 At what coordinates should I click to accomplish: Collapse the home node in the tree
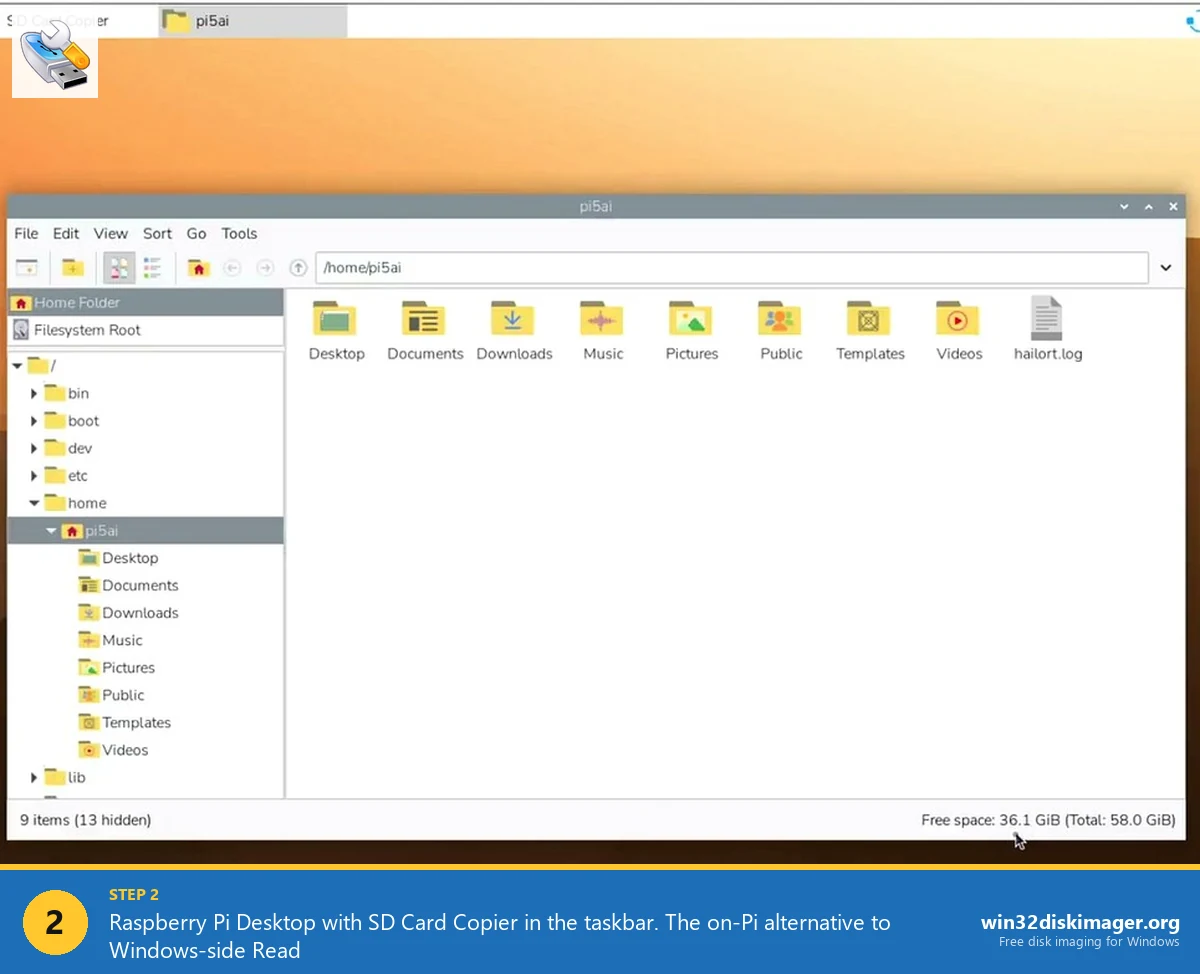click(x=35, y=503)
